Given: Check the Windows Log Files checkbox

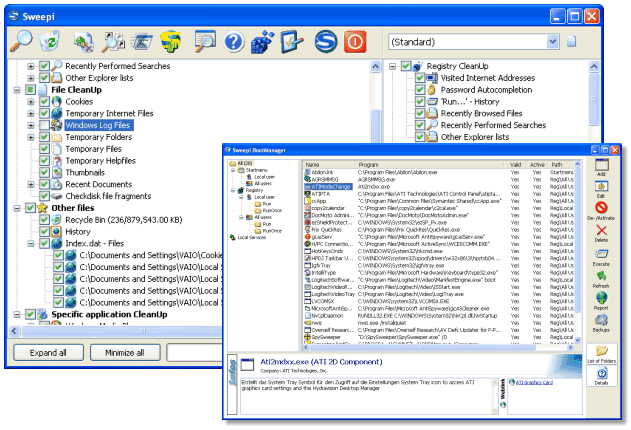Looking at the screenshot, I should [44, 125].
